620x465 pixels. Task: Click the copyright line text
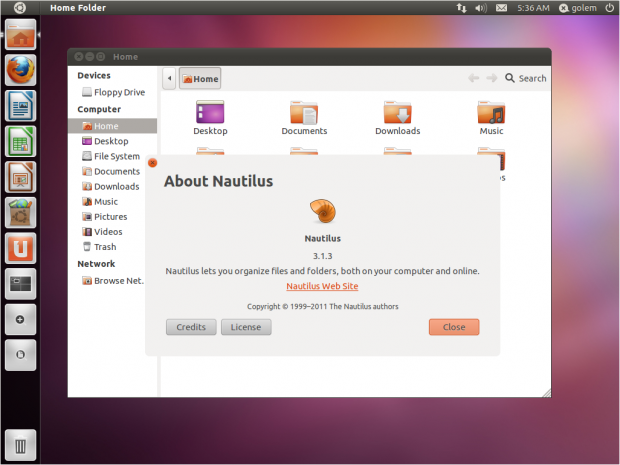point(323,306)
